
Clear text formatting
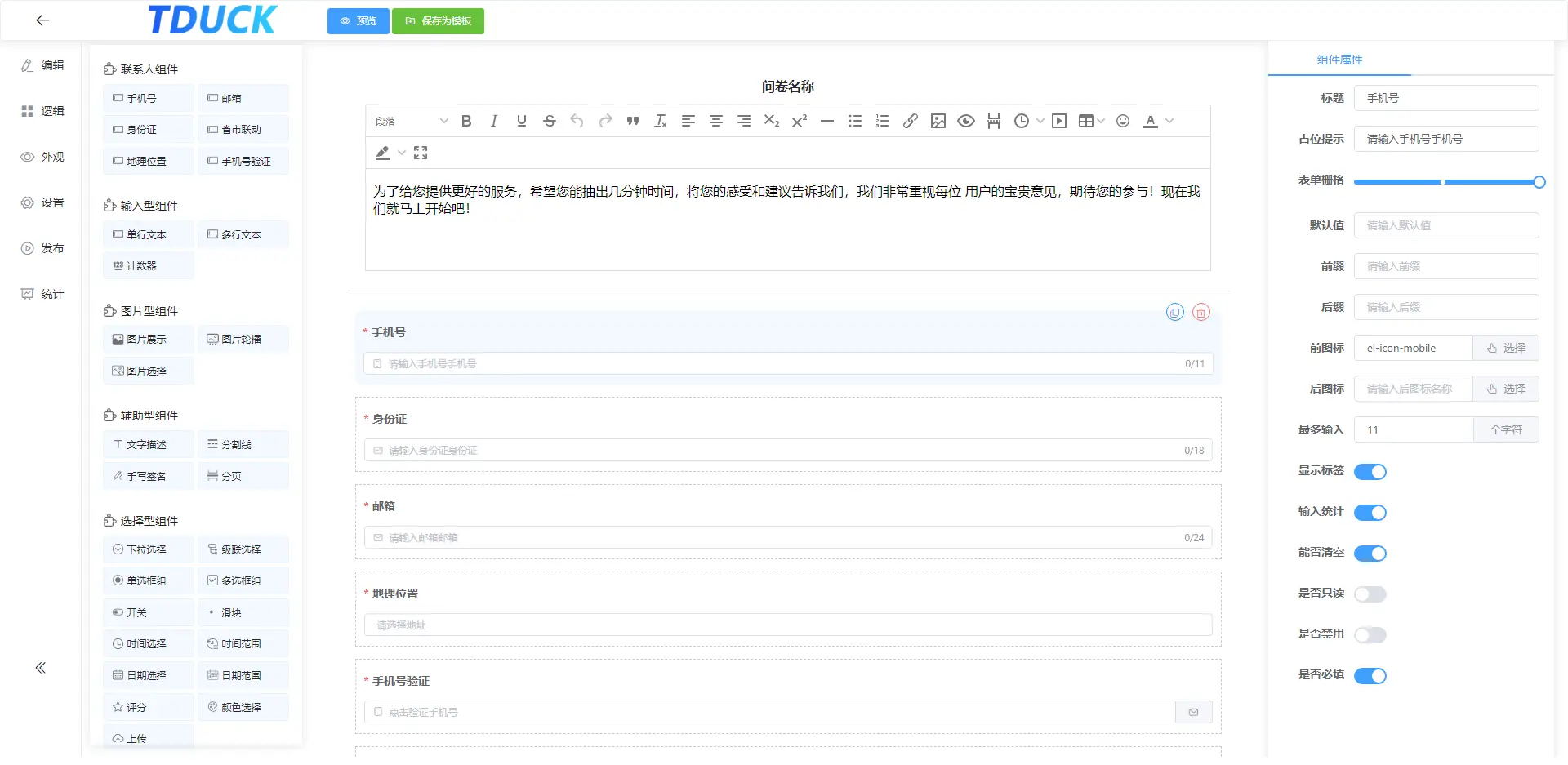pos(661,121)
